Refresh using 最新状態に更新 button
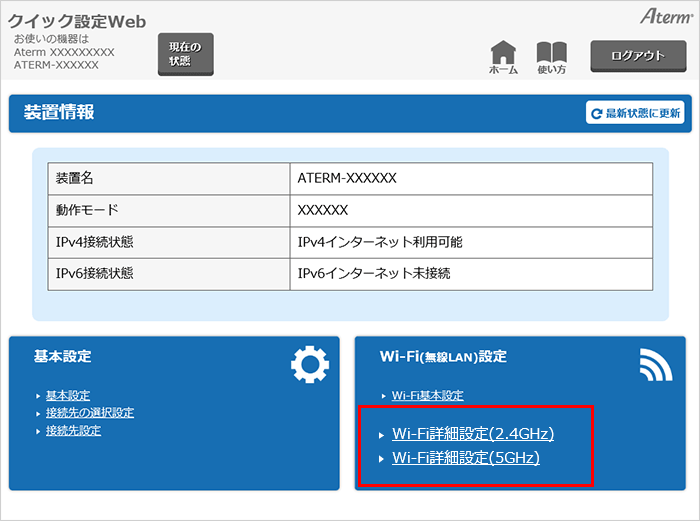The image size is (700, 521). [635, 114]
